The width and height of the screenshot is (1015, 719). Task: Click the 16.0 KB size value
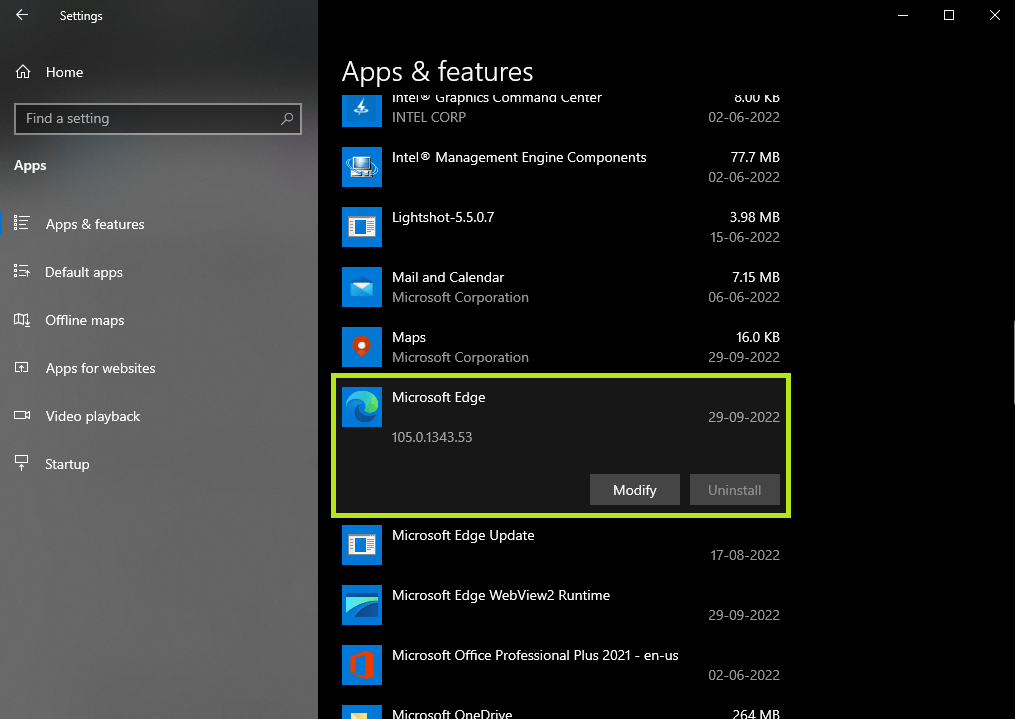(x=757, y=337)
